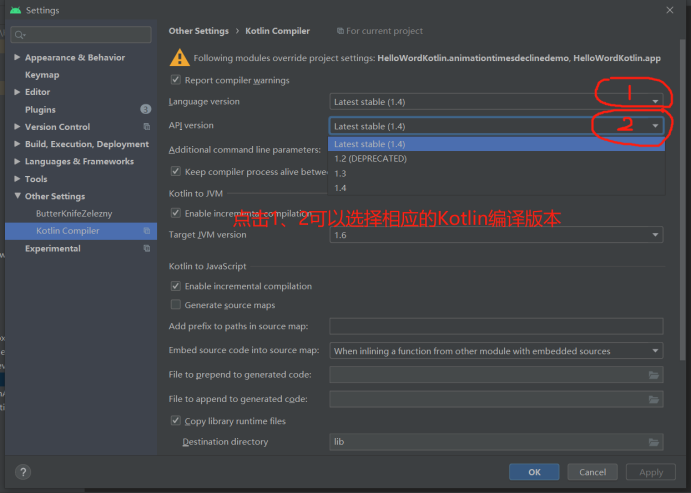Click the yellow warning triangle icon
Image resolution: width=691 pixels, height=493 pixels.
179,58
